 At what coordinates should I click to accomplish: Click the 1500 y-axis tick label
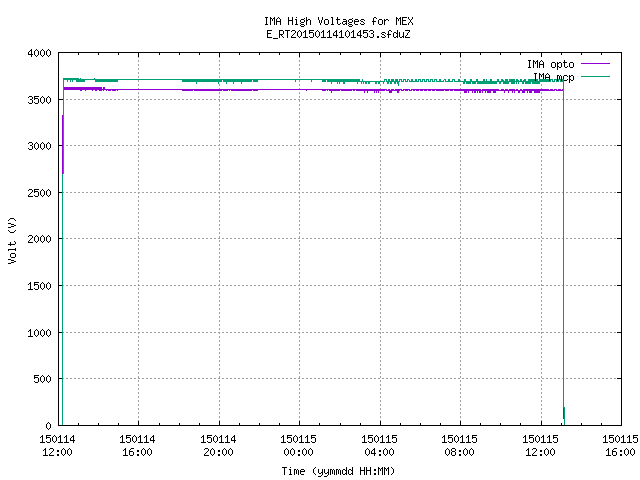point(40,286)
